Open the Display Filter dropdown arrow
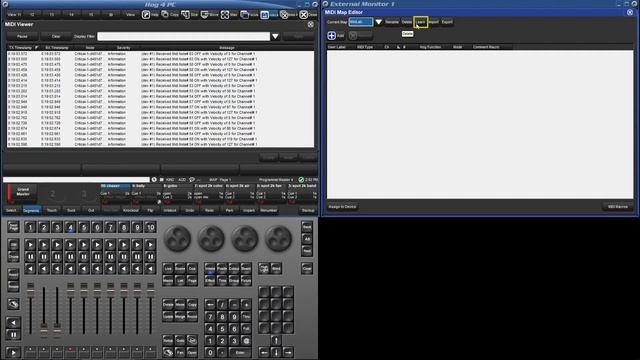Screen dimensions: 640x360 tap(276, 36)
